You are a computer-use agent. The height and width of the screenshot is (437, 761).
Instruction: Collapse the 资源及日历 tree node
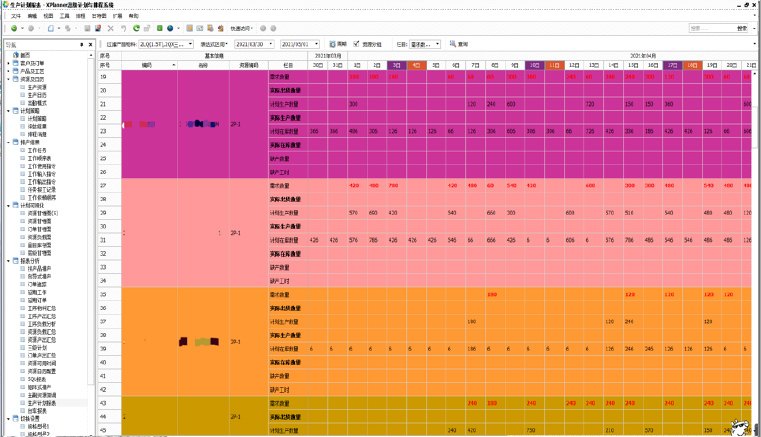point(8,79)
